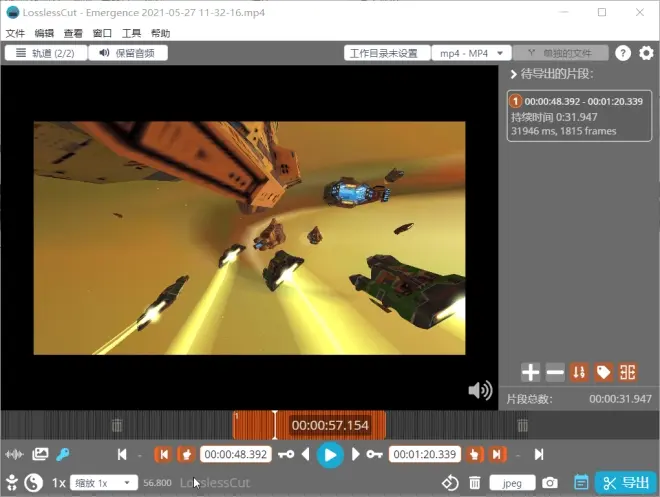Viewport: 660px width, 497px height.
Task: Click the video preview frame
Action: tap(250, 238)
